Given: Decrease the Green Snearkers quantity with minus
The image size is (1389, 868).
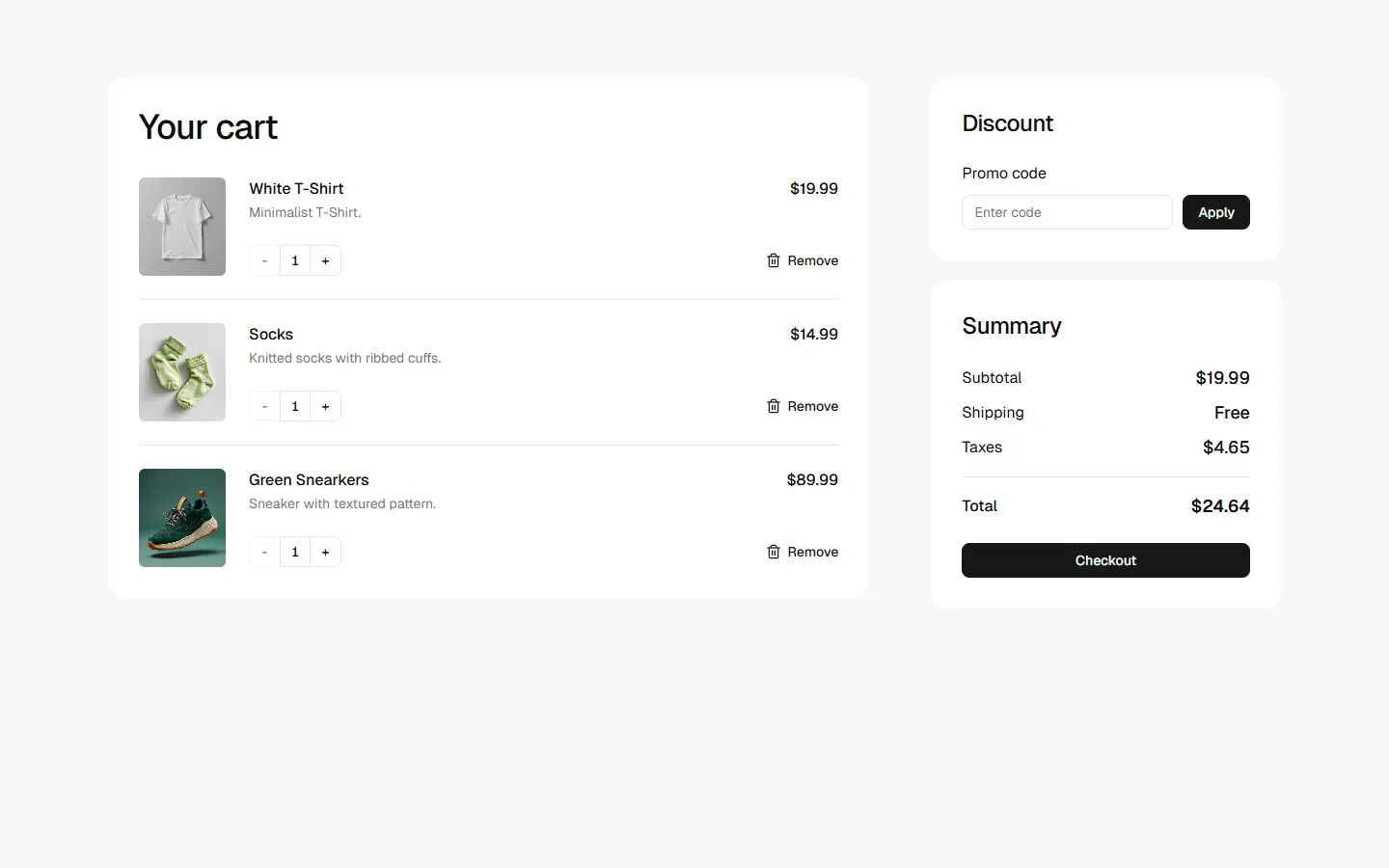Looking at the screenshot, I should [x=263, y=552].
